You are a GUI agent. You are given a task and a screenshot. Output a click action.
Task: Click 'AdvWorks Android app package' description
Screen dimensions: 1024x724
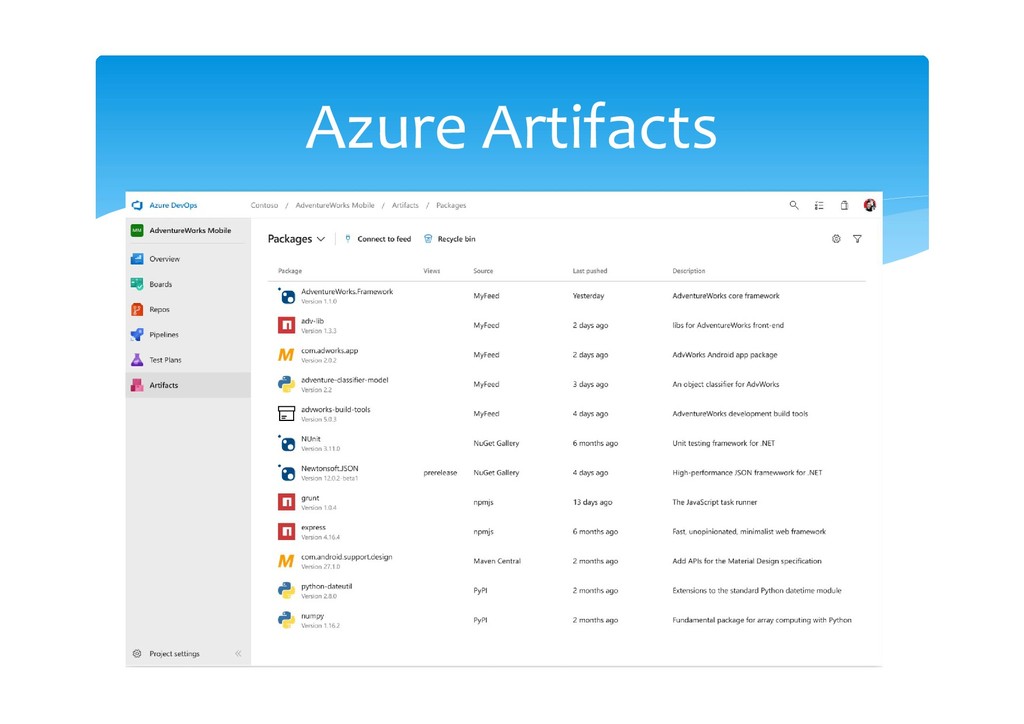[725, 355]
